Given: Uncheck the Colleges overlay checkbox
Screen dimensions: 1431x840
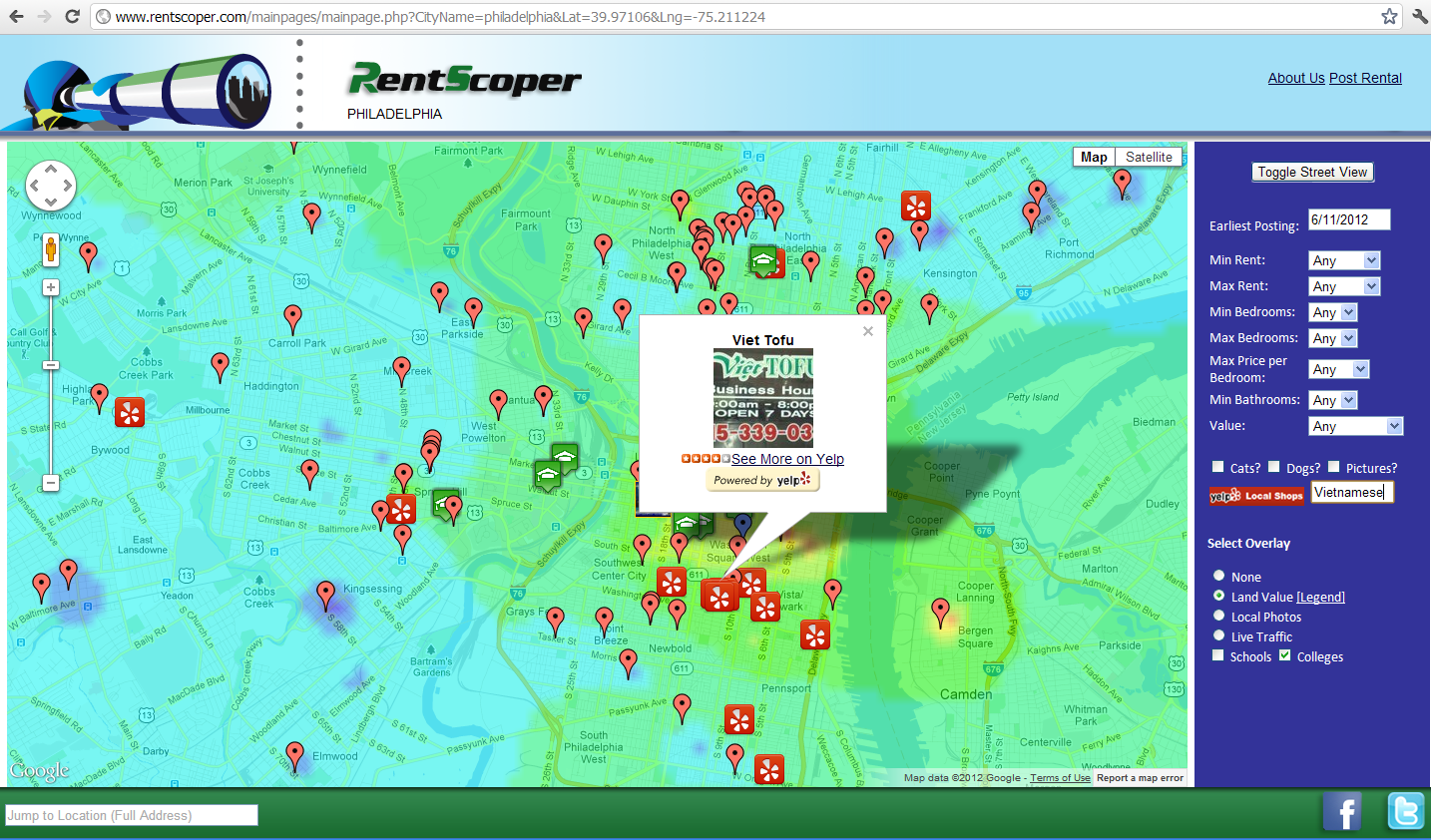Looking at the screenshot, I should pos(1284,655).
